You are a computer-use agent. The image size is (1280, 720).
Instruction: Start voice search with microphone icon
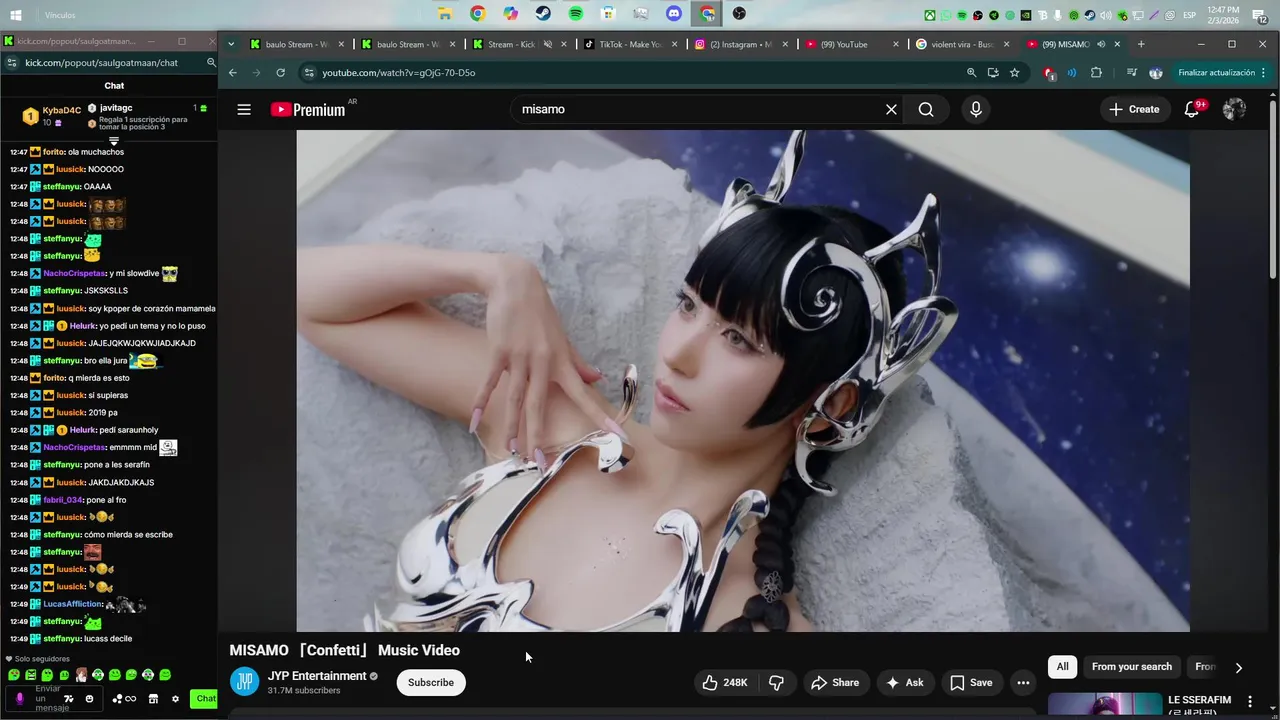[976, 110]
